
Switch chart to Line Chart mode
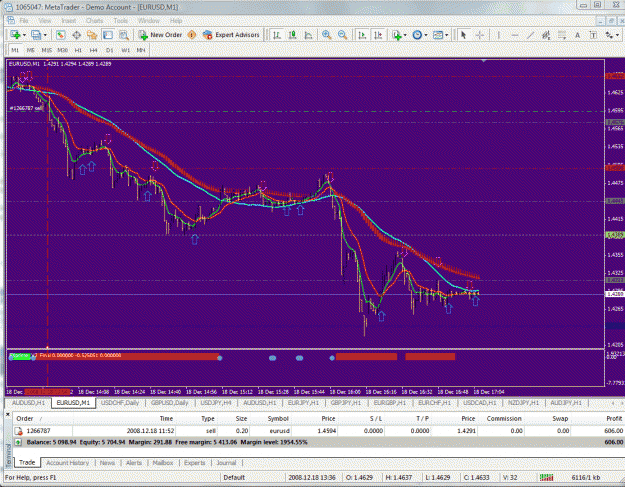point(308,35)
